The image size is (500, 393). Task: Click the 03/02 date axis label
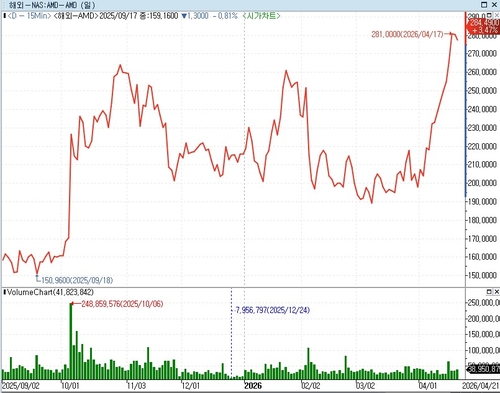[x=365, y=386]
